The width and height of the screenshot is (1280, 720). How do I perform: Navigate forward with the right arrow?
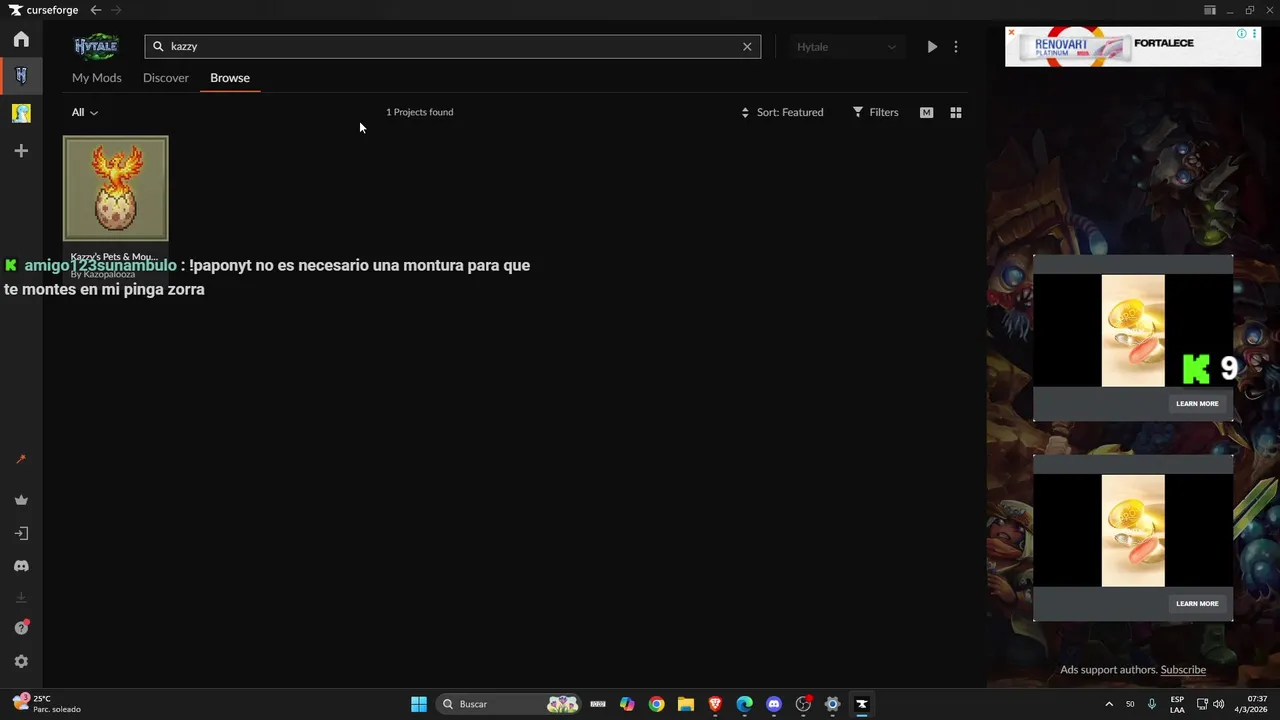point(116,10)
